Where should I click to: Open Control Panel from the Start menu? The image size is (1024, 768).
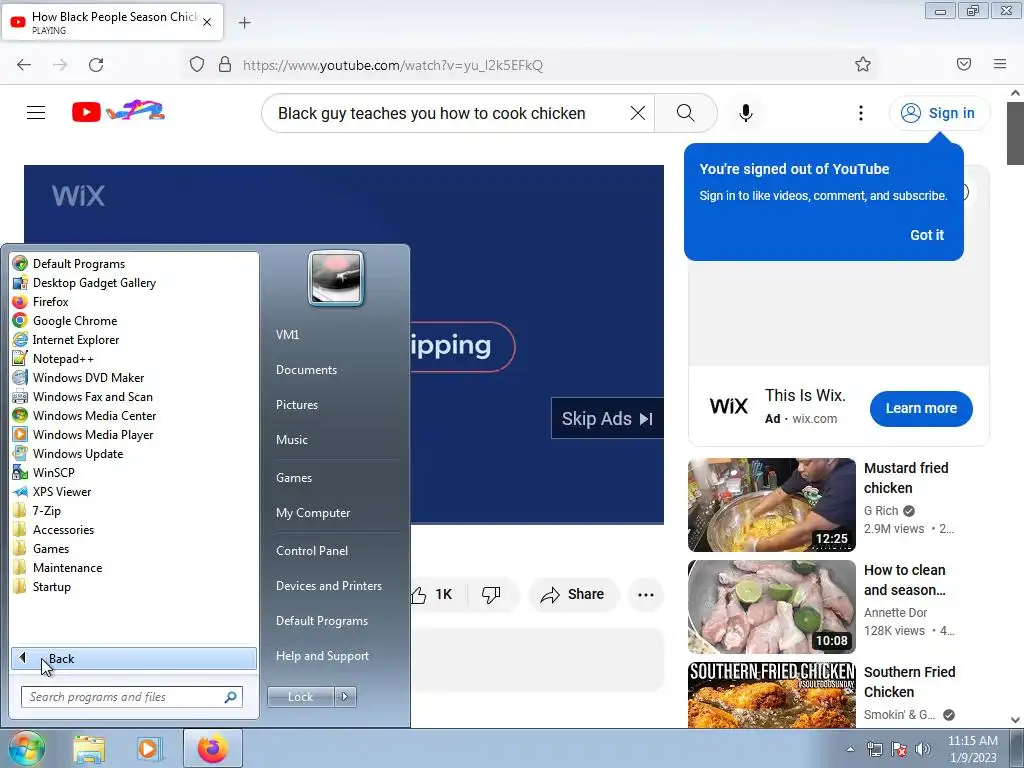click(x=312, y=551)
